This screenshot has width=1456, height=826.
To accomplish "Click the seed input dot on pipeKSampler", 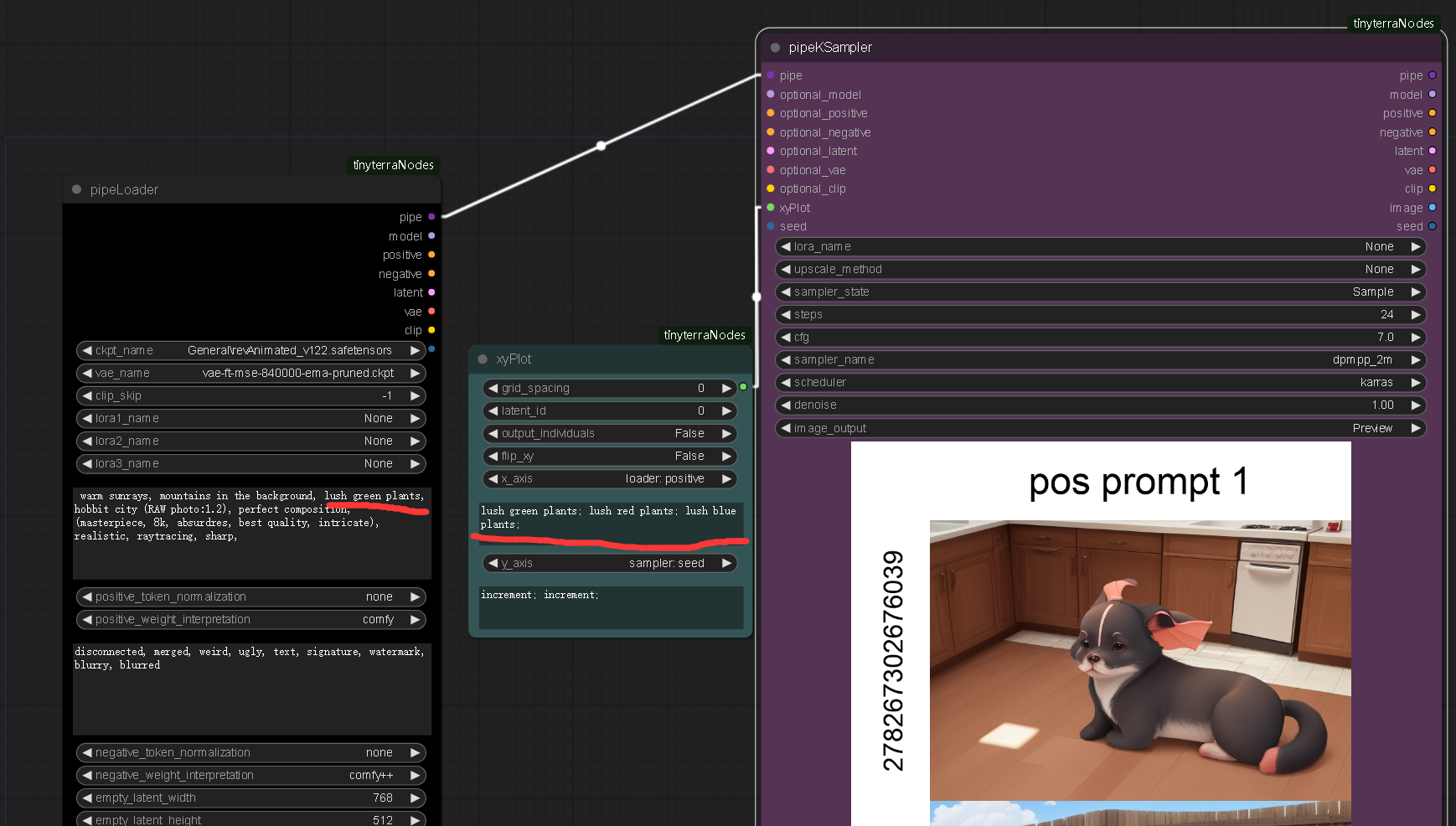I will coord(769,226).
